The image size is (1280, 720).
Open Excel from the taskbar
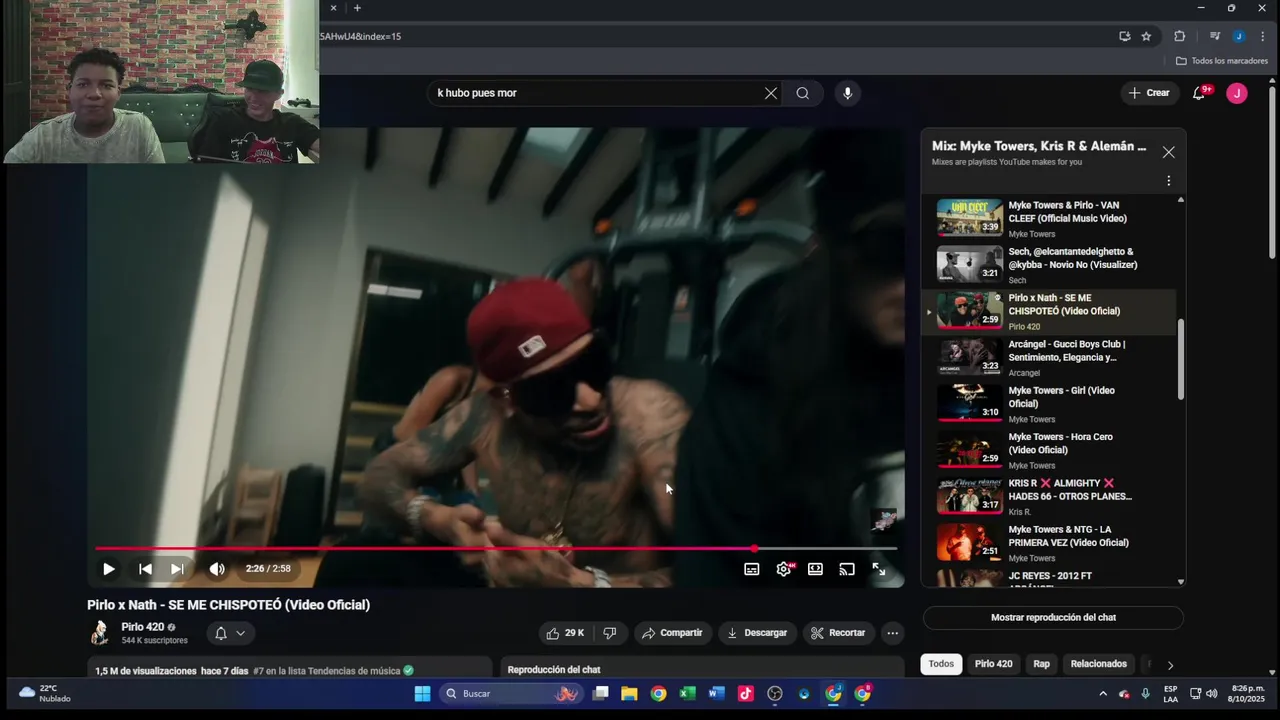click(x=687, y=694)
